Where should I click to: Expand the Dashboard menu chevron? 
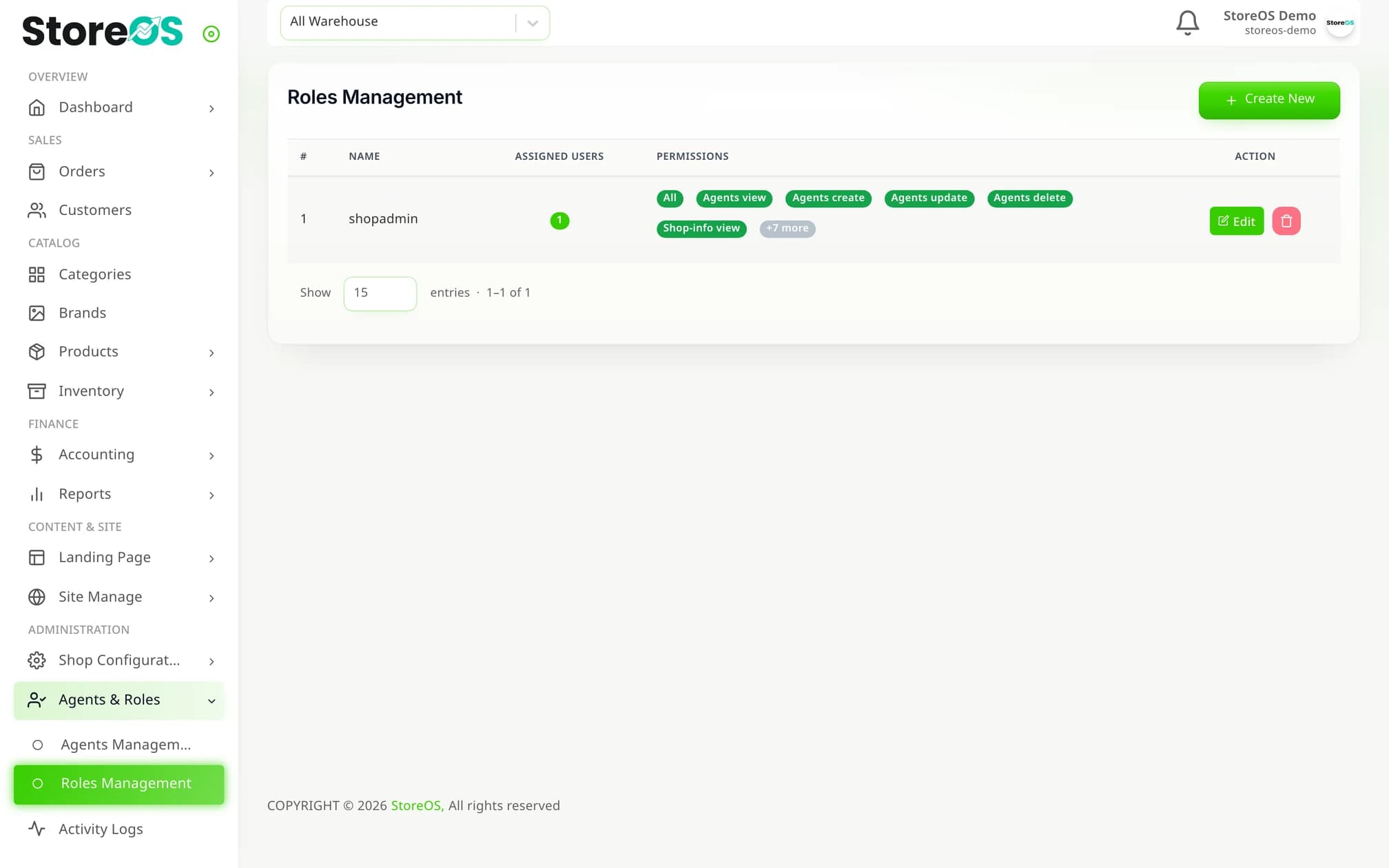[x=212, y=108]
